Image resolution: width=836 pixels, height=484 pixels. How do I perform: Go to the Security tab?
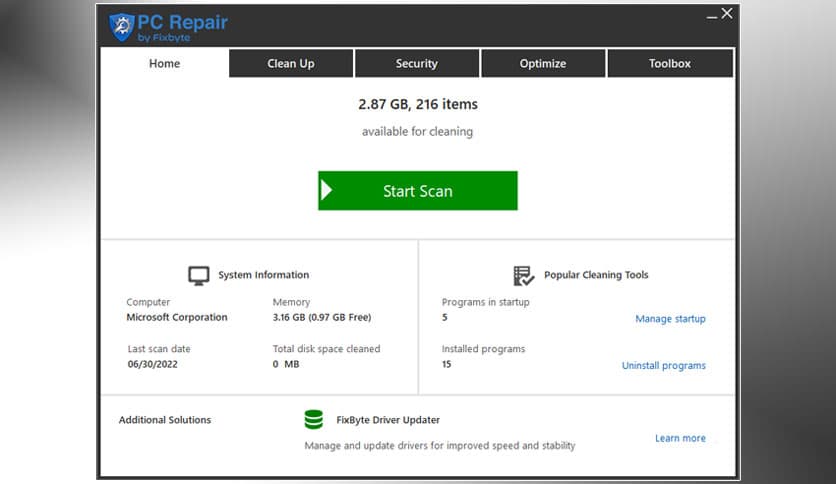[x=416, y=63]
